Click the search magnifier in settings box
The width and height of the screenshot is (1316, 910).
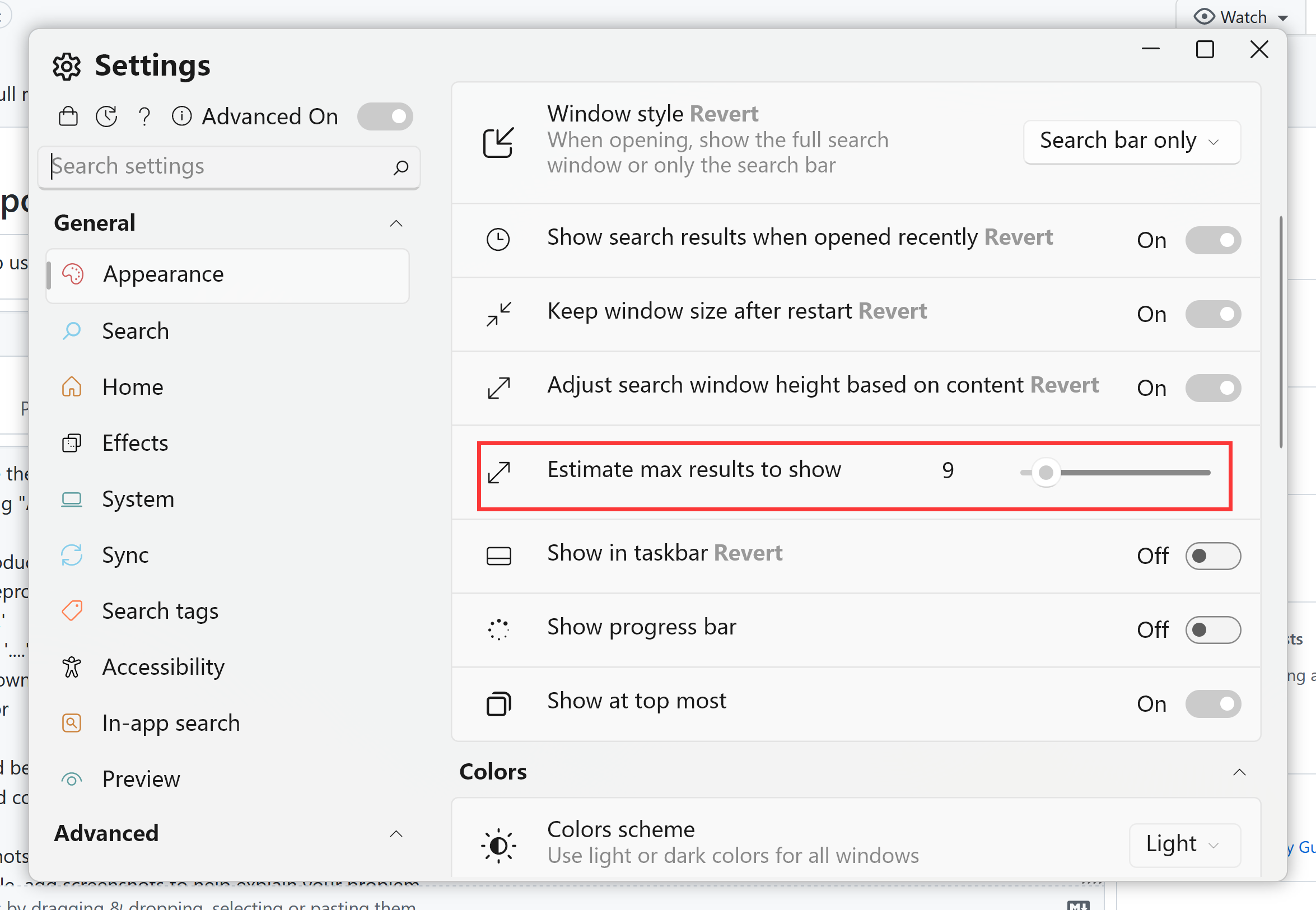coord(401,167)
